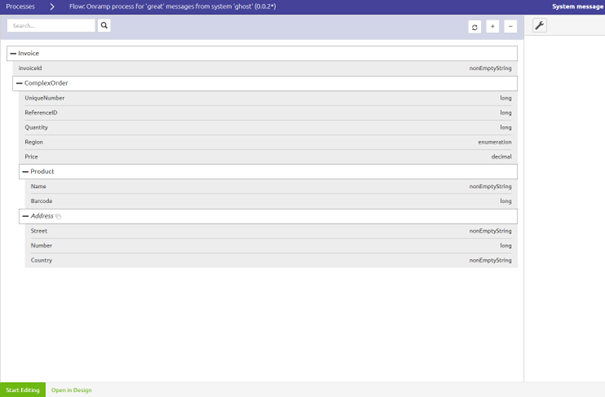The image size is (605, 397).
Task: Click the refresh icon in the toolbar
Action: tap(475, 27)
